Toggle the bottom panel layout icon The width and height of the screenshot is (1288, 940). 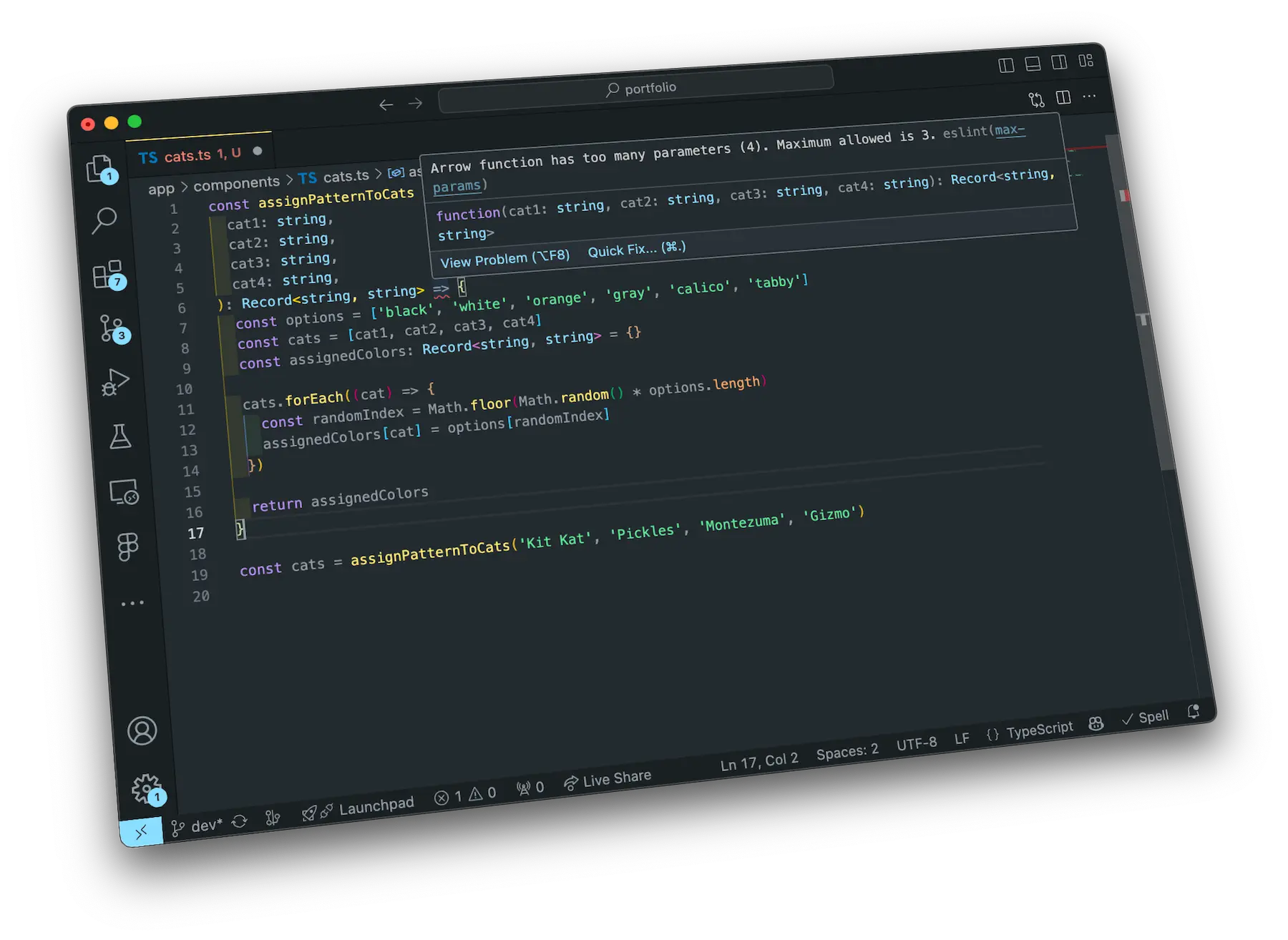pos(1033,63)
